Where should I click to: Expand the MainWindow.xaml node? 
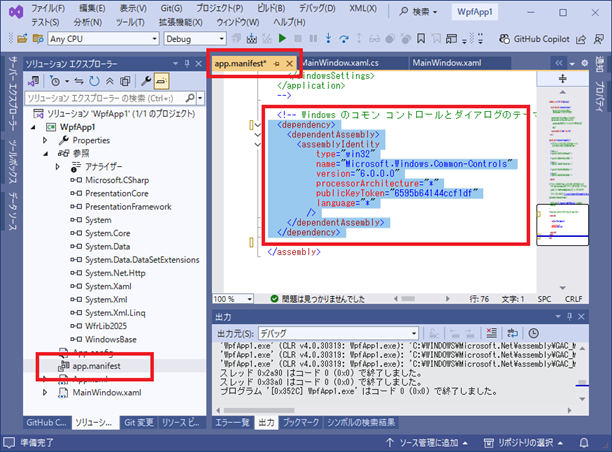pos(45,392)
